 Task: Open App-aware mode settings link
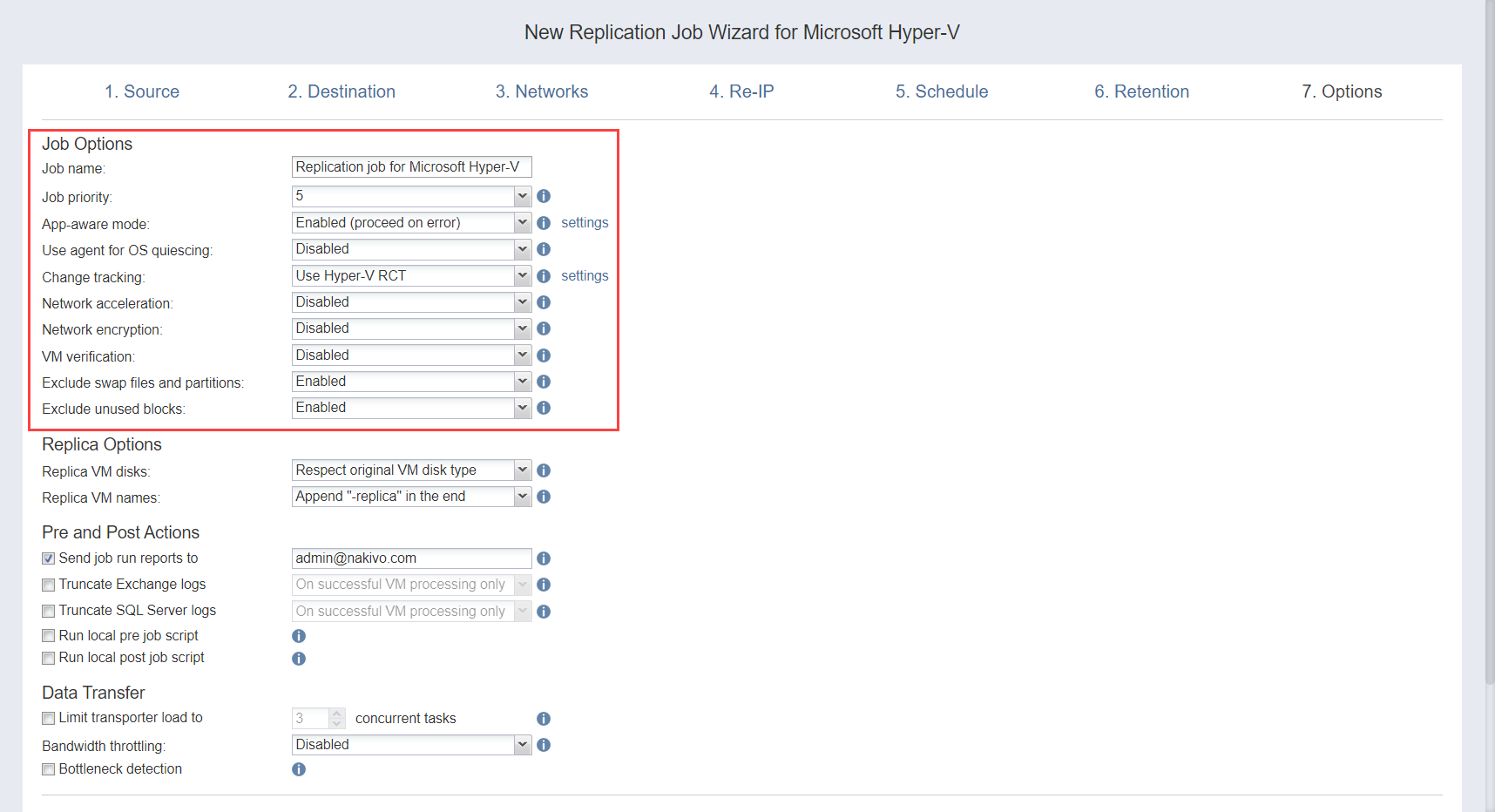pyautogui.click(x=585, y=223)
